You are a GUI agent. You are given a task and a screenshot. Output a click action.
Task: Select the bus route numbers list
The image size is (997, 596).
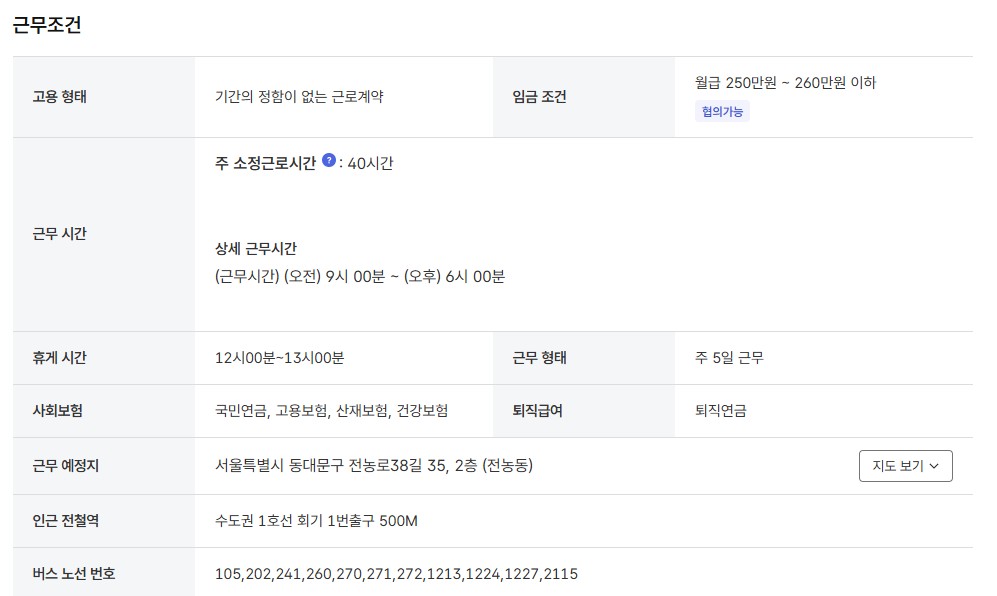pos(396,574)
